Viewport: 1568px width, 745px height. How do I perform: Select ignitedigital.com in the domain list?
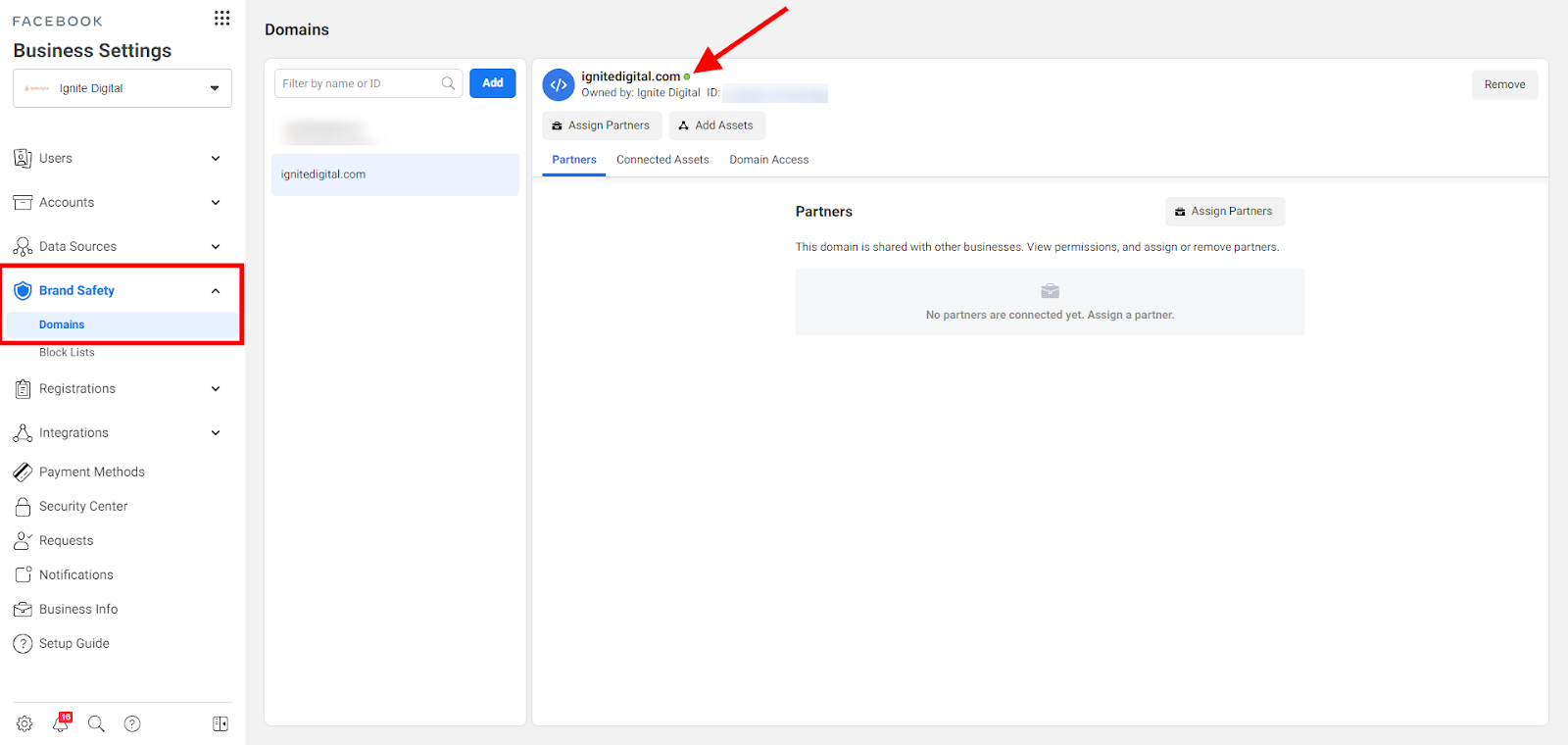pos(395,174)
